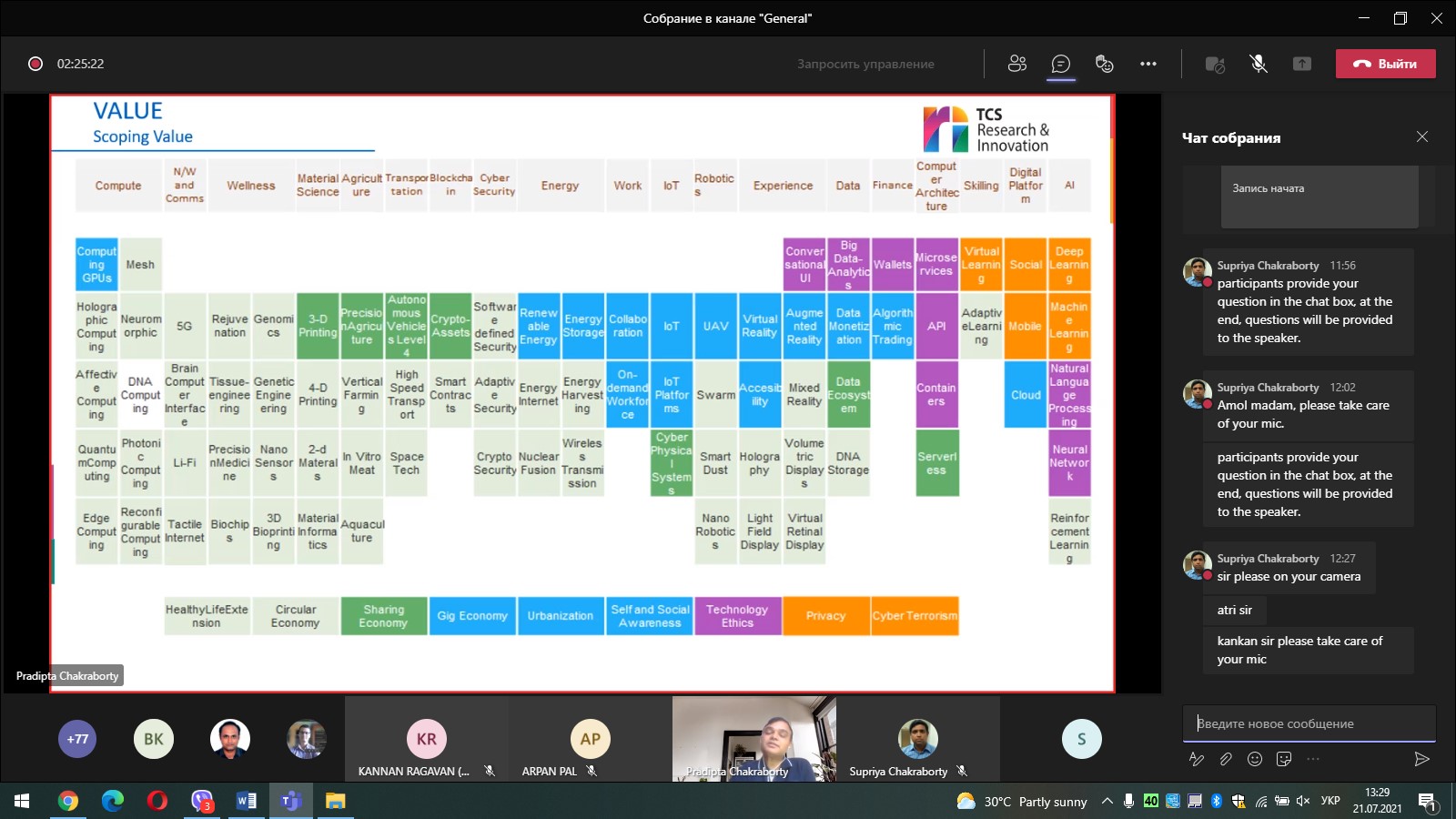
Task: Click the Запросить управление request control button
Action: 865,64
